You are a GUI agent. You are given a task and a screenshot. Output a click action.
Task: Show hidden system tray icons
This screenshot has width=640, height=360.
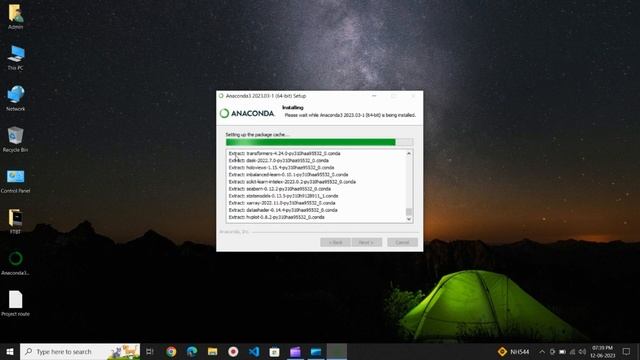pyautogui.click(x=542, y=351)
